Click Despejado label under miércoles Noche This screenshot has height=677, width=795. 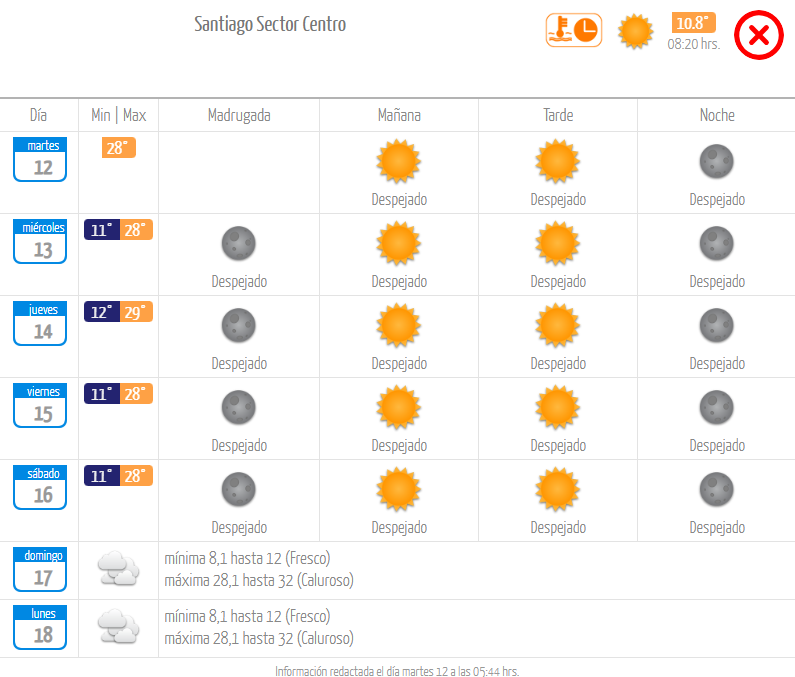tap(717, 281)
